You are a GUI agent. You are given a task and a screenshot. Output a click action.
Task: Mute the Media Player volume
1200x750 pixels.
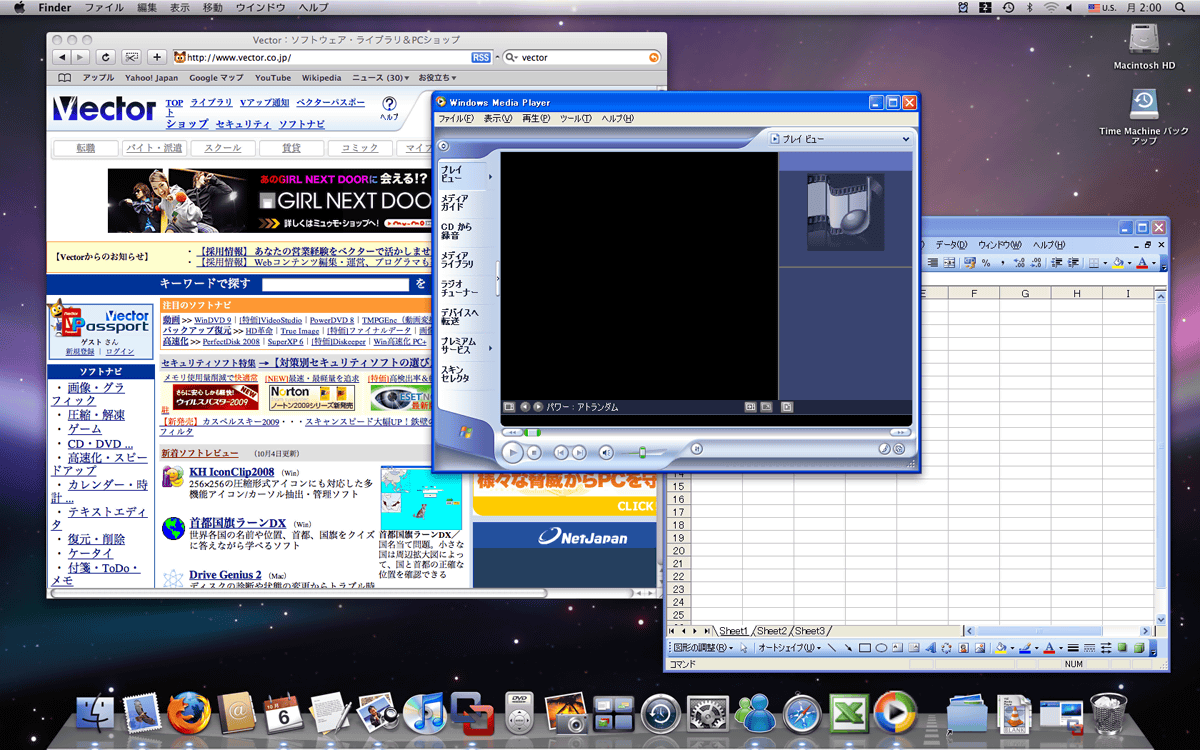pos(606,452)
